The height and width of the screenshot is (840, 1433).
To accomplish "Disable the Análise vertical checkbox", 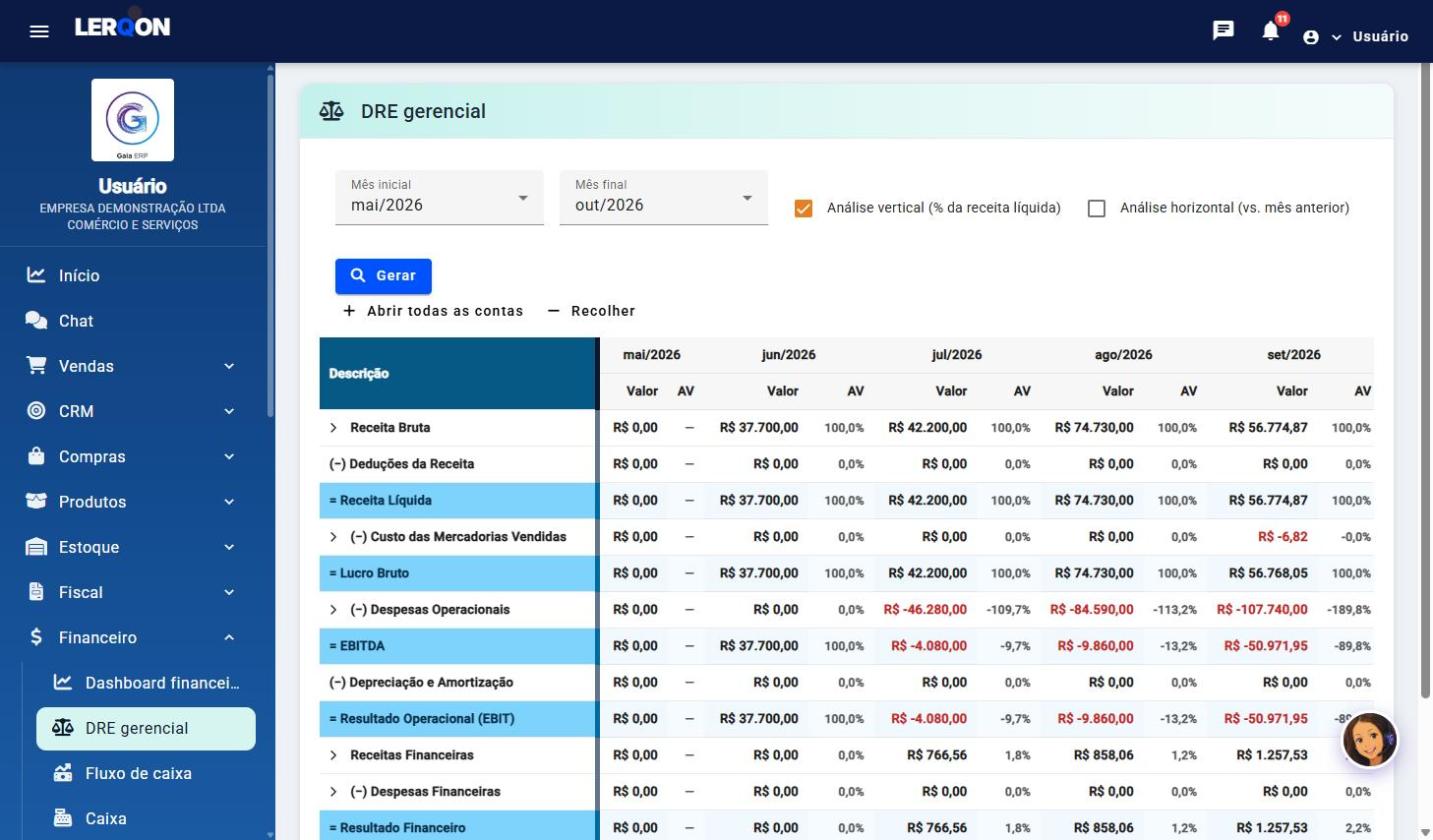I will pos(803,208).
